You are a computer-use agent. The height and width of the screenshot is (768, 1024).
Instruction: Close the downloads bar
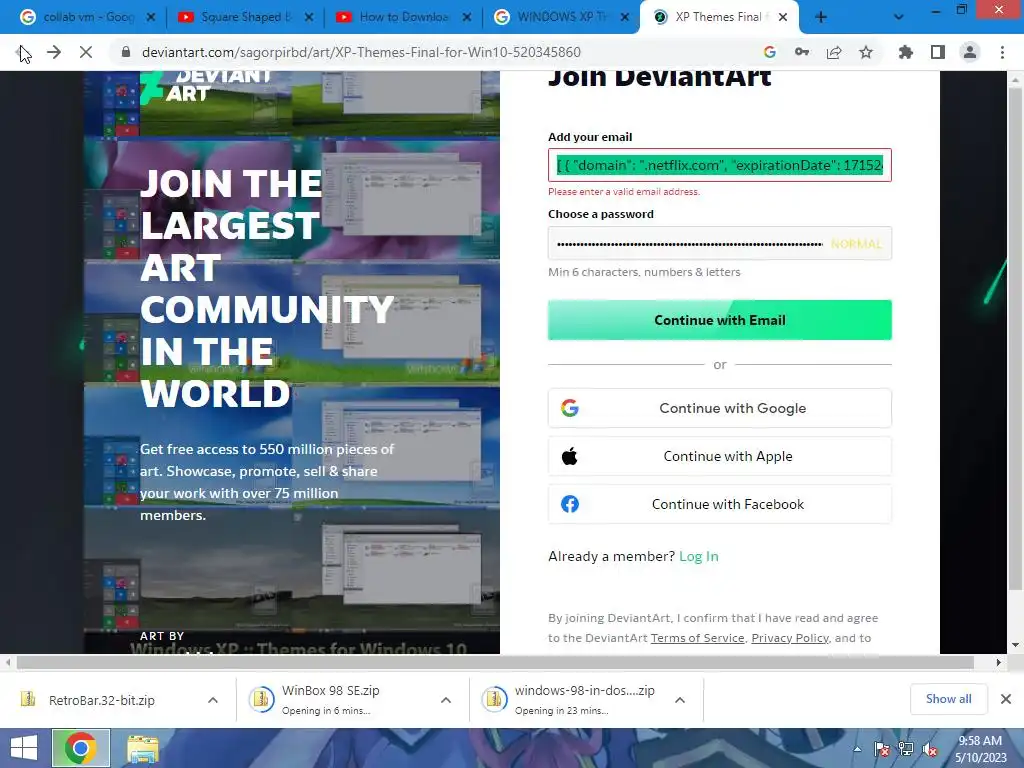[1006, 699]
